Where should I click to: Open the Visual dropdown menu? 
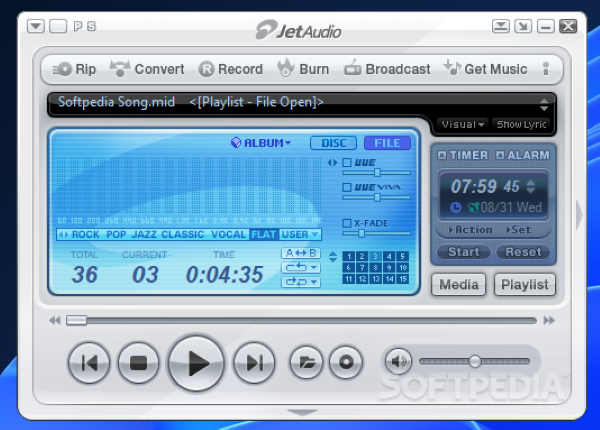coord(462,125)
